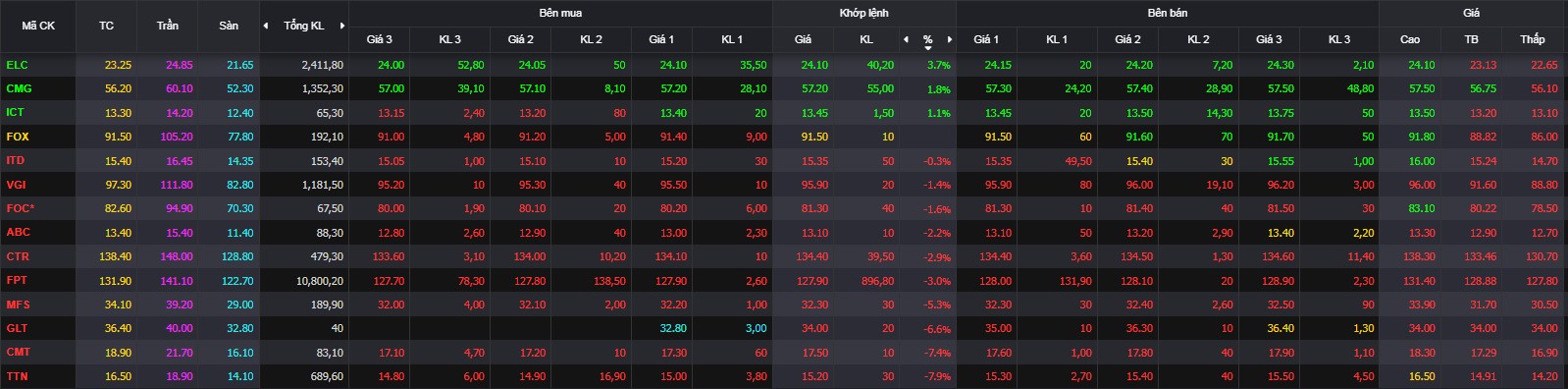
Task: Click the Khớp lệnh header
Action: click(863, 13)
